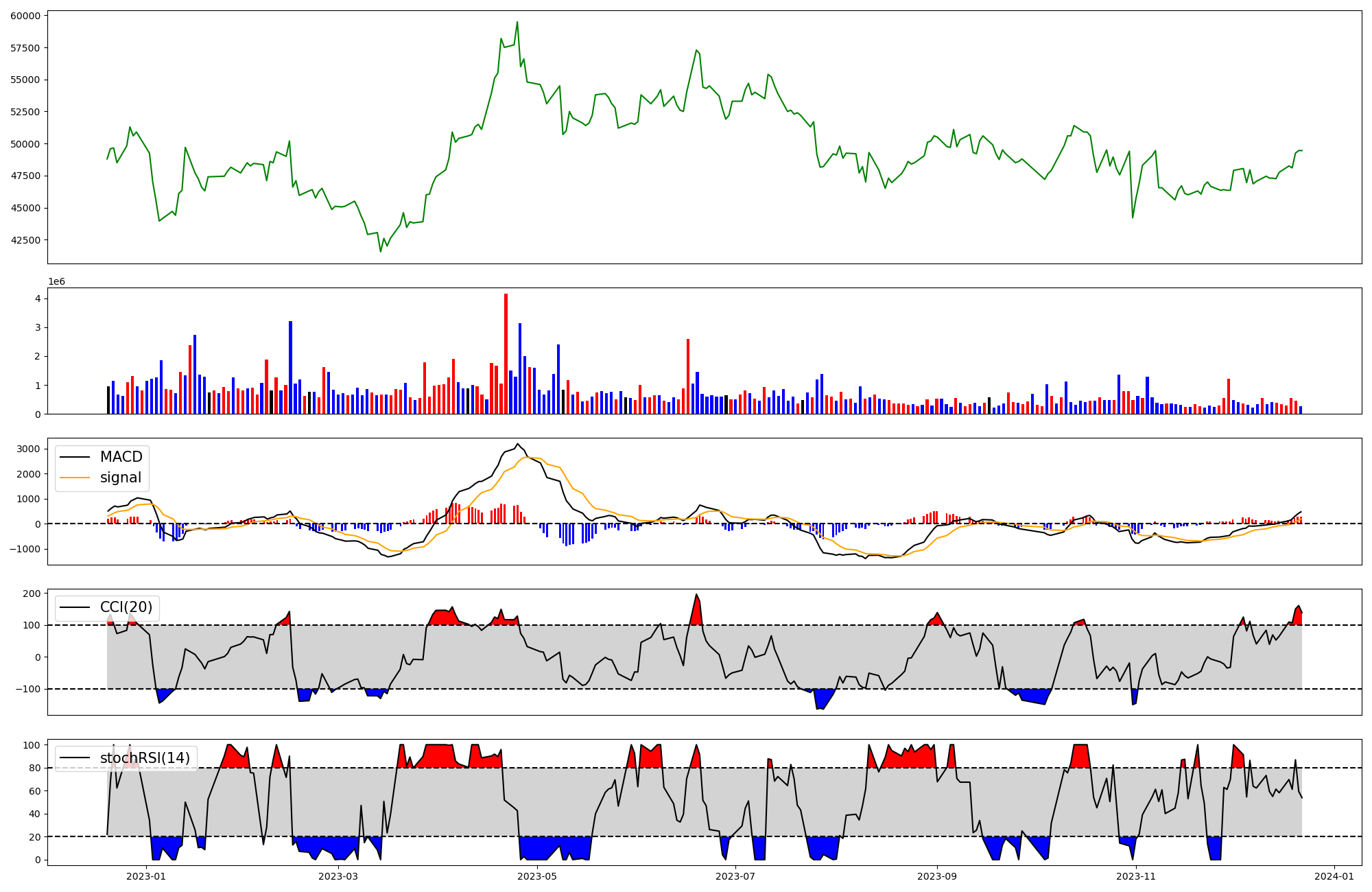
Task: Click the highest peak of the green price line
Action: (517, 22)
